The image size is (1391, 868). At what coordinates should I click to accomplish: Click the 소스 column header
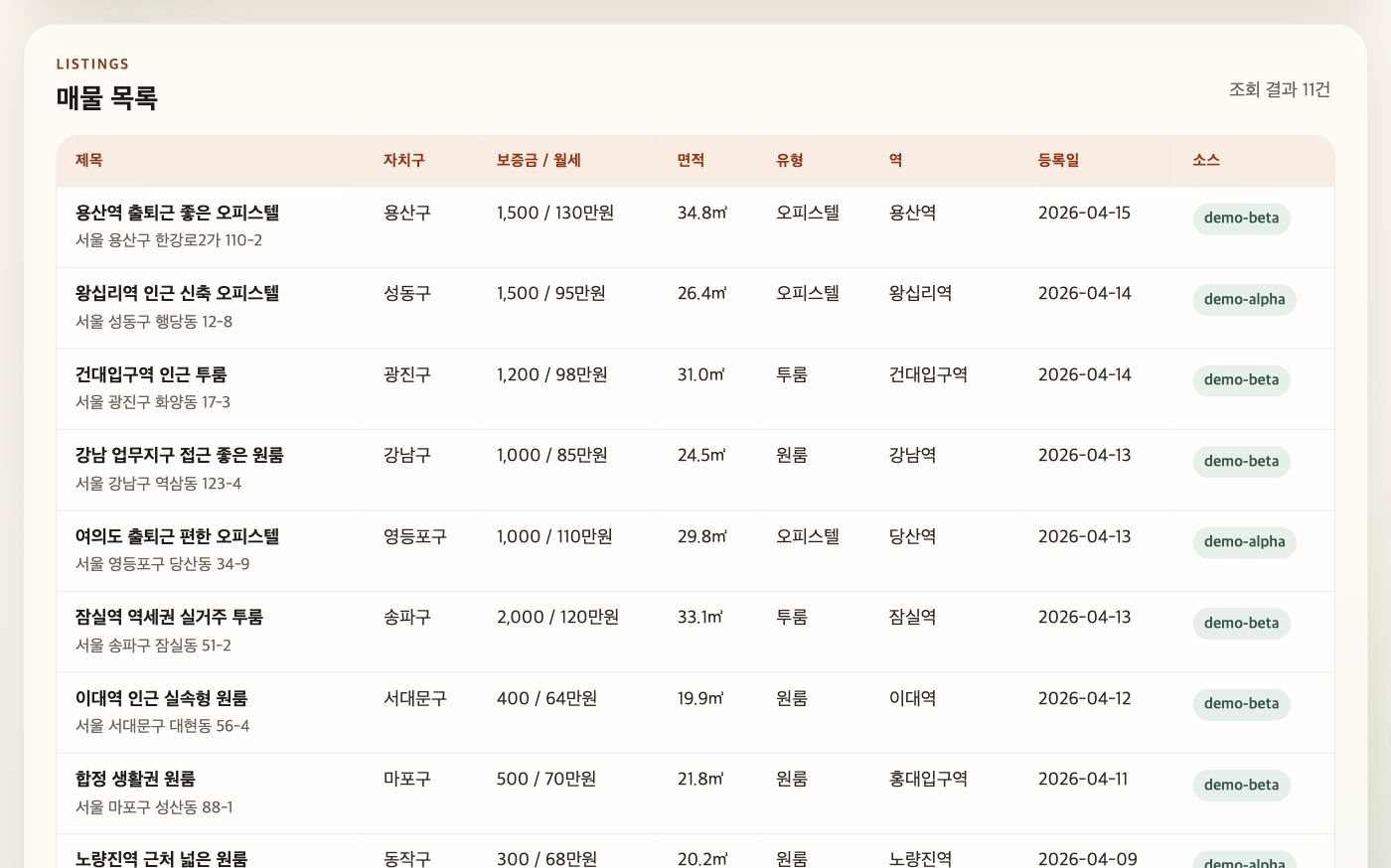point(1206,160)
